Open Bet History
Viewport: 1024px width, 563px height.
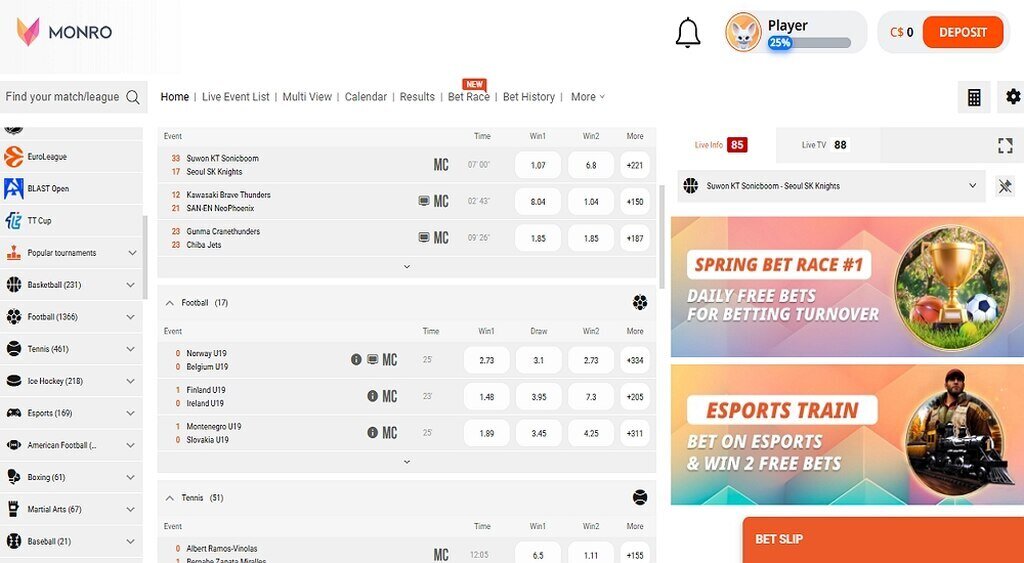pos(529,97)
